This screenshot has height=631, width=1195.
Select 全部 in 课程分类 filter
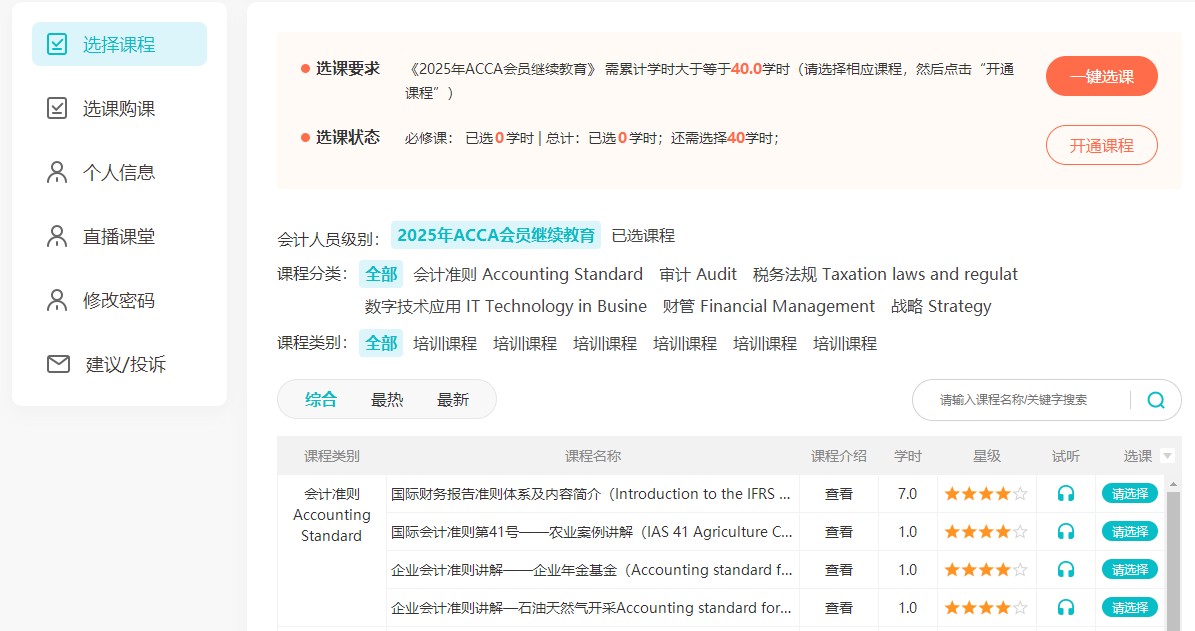(x=381, y=274)
